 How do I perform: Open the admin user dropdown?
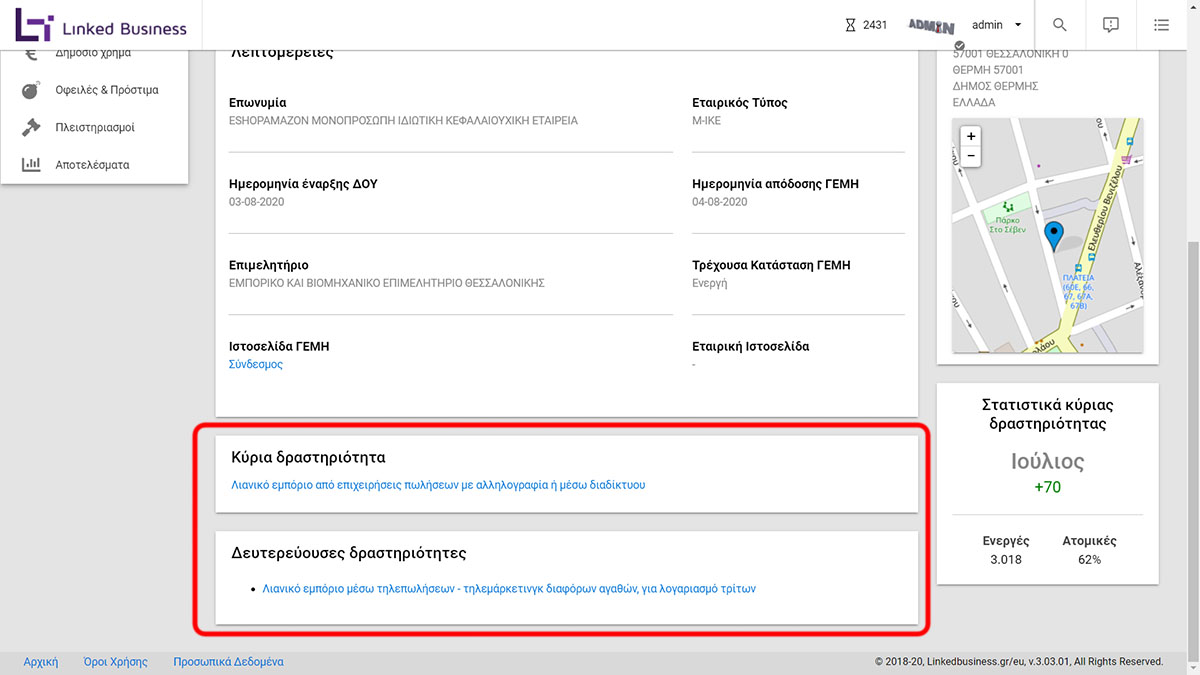[997, 25]
